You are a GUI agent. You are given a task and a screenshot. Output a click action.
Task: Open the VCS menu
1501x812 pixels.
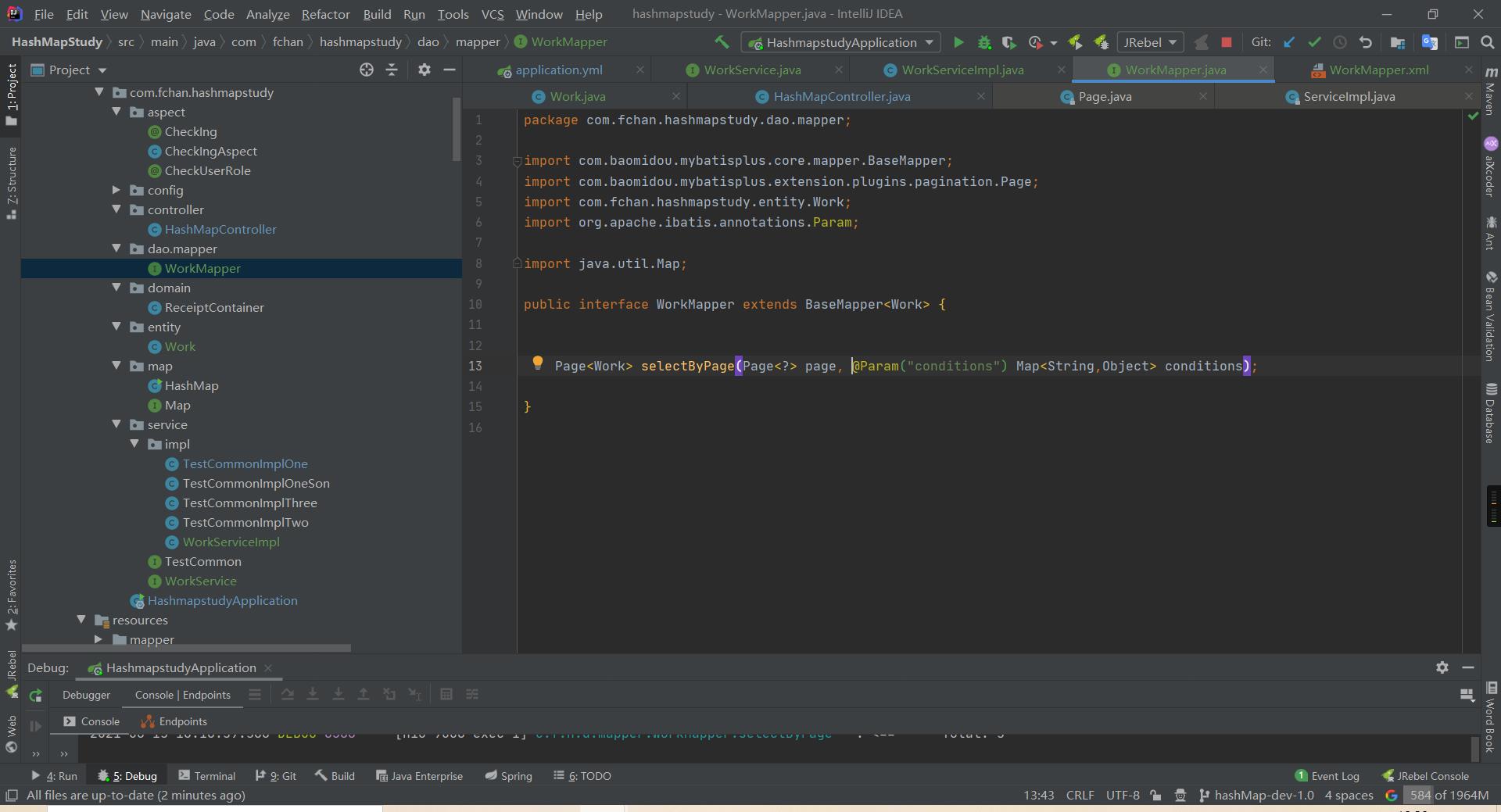click(x=492, y=14)
